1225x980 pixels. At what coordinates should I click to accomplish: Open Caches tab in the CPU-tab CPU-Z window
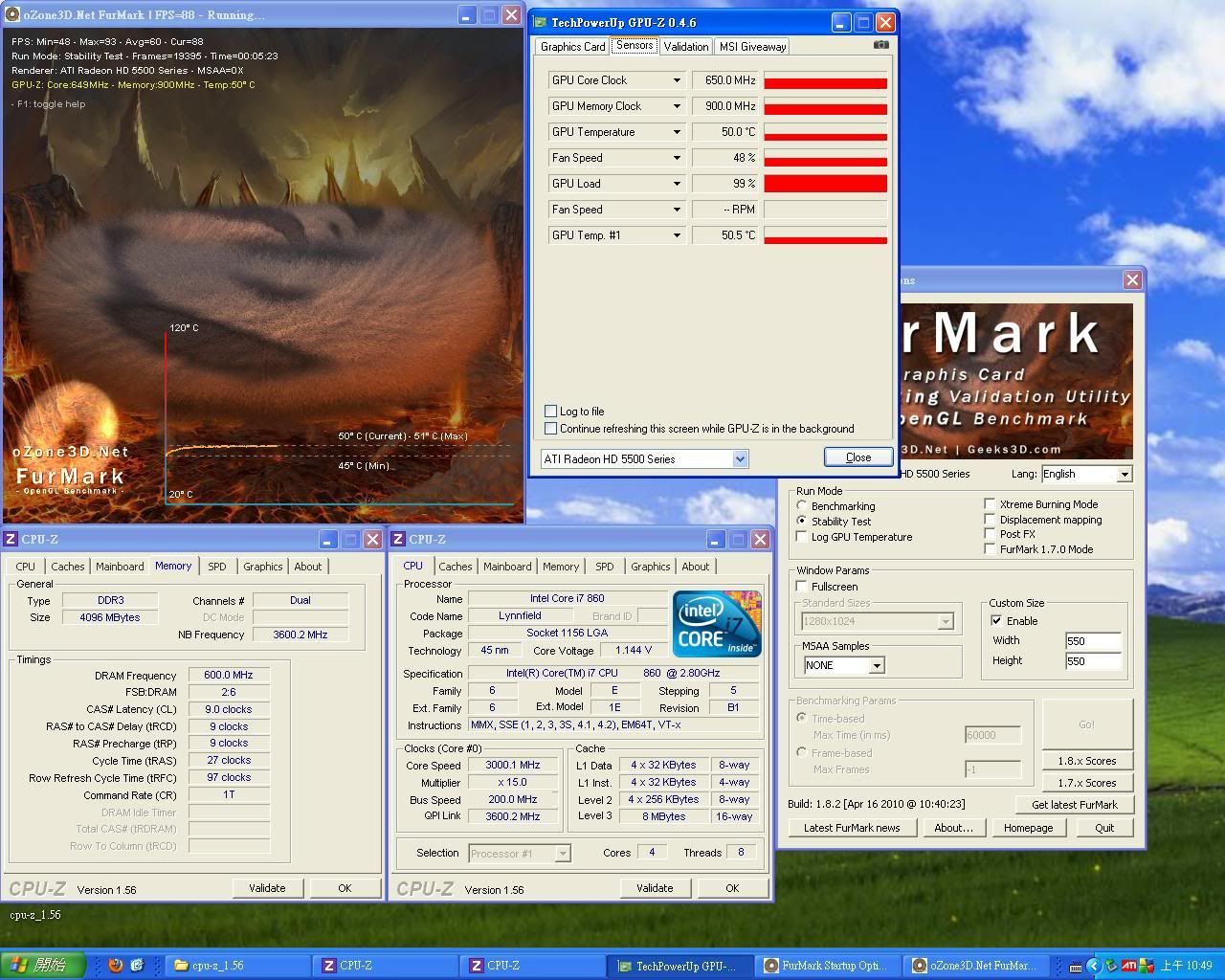point(456,567)
